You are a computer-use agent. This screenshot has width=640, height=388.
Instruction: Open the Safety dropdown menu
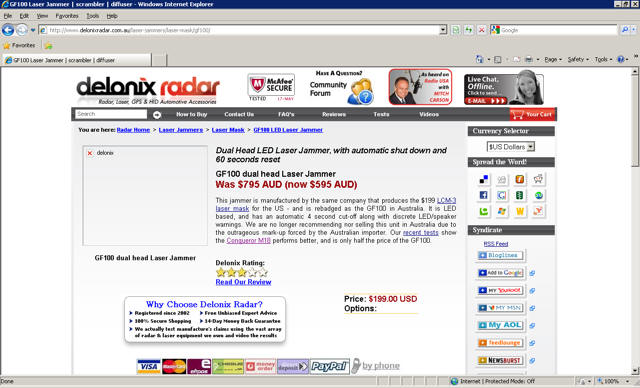pyautogui.click(x=578, y=60)
